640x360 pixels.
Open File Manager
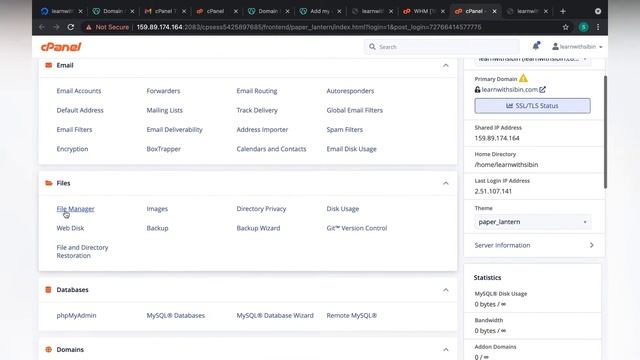tap(76, 209)
